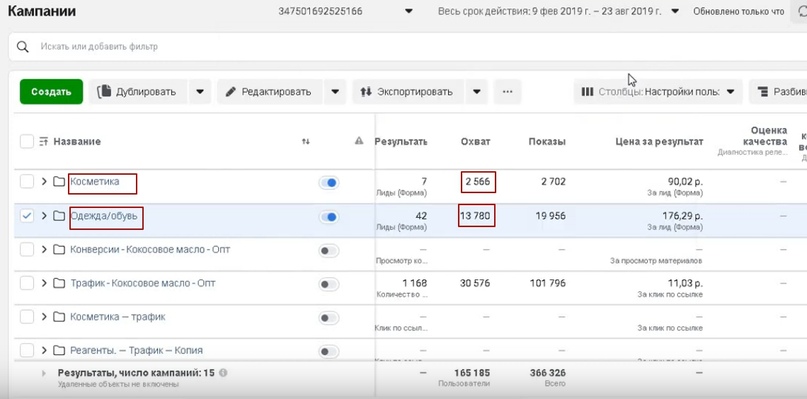Open the account 347501692525166 dropdown
The width and height of the screenshot is (807, 399).
coord(409,11)
